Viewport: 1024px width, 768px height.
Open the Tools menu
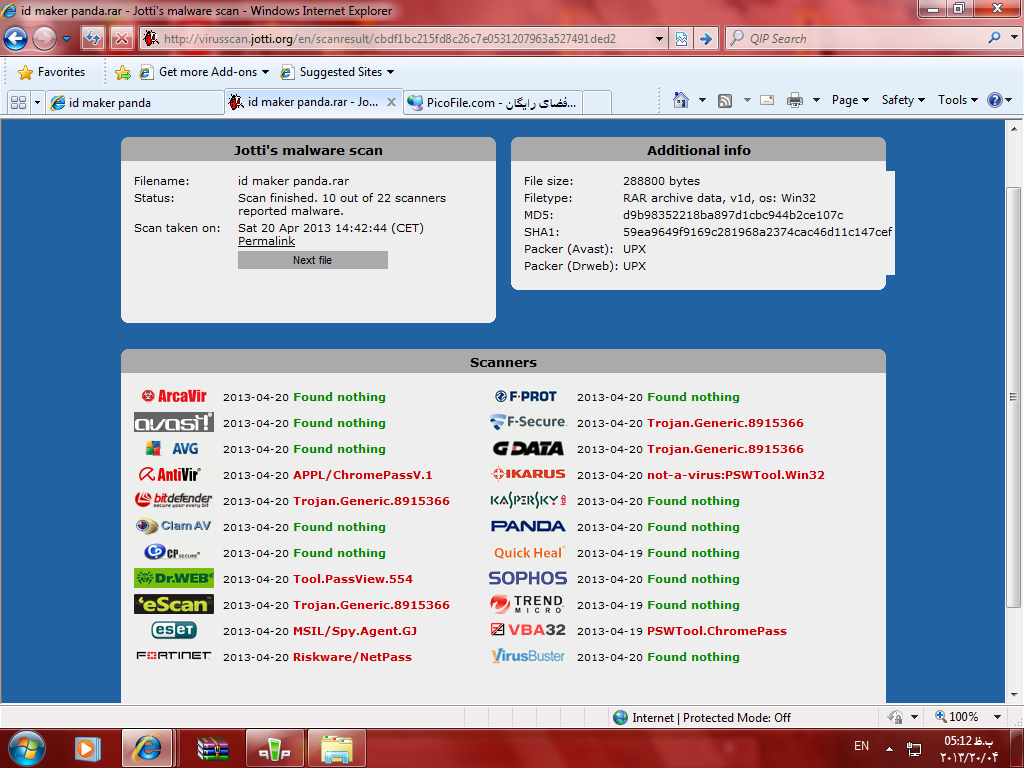[x=957, y=100]
